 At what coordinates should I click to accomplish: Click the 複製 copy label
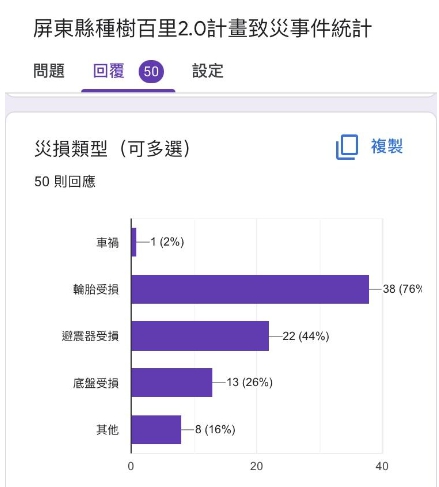(387, 146)
